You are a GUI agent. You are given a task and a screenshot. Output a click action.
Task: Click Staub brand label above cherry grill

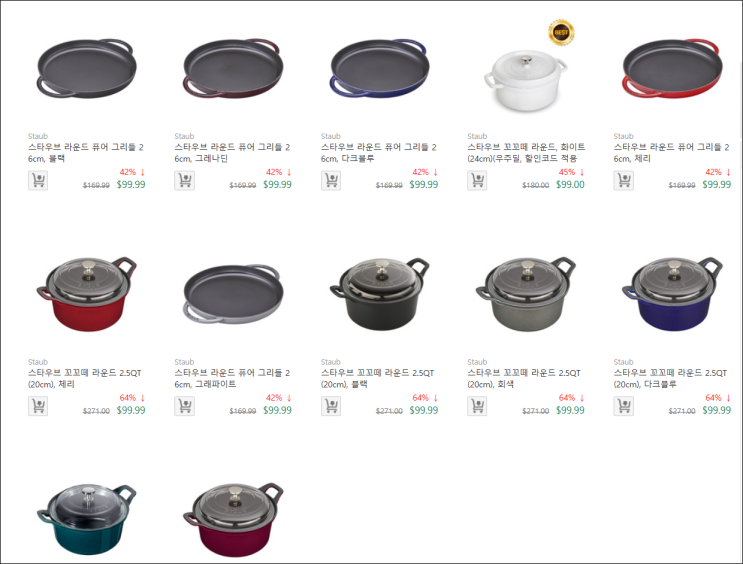pos(623,136)
